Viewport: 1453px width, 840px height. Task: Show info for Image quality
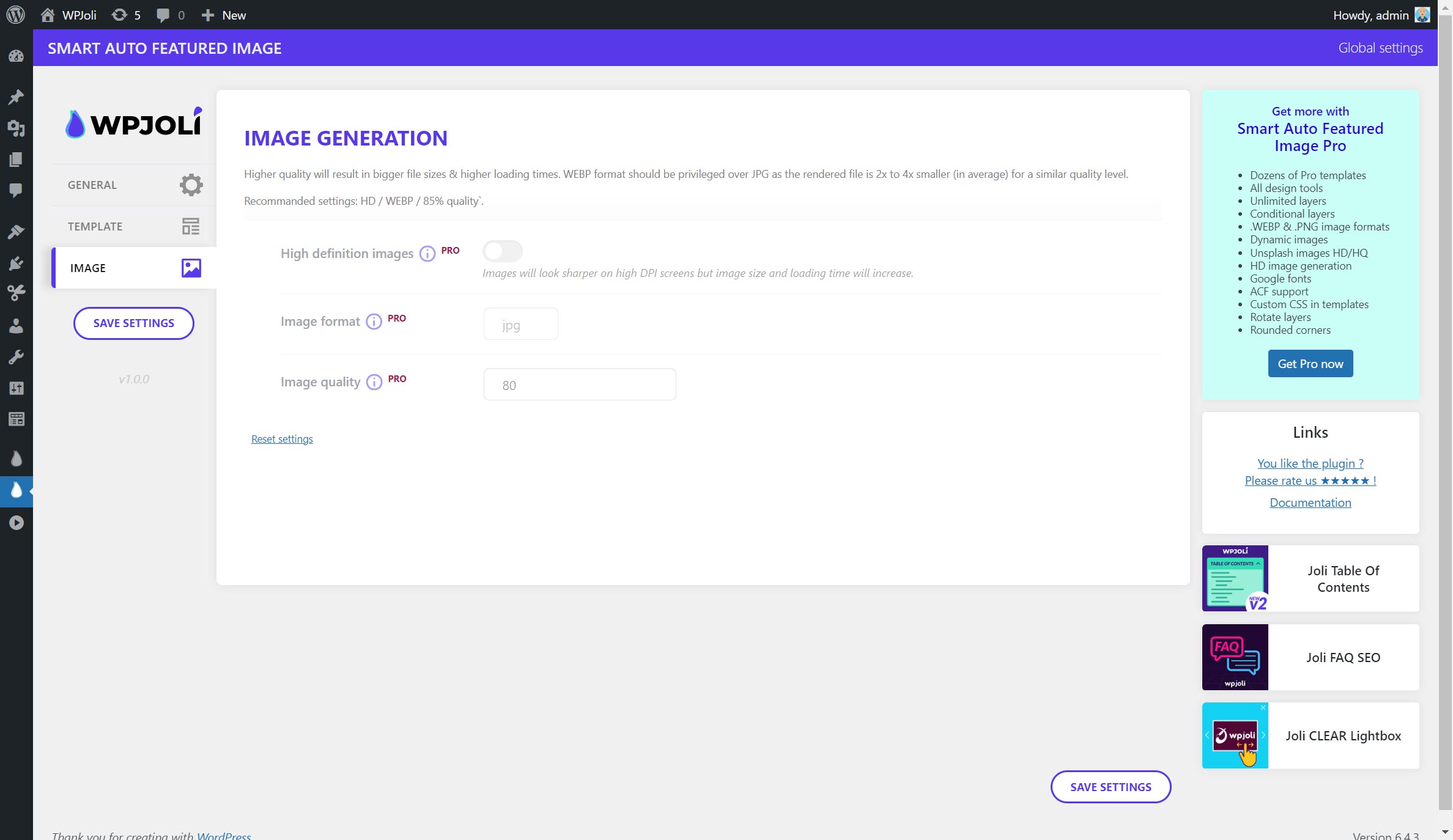click(x=374, y=382)
